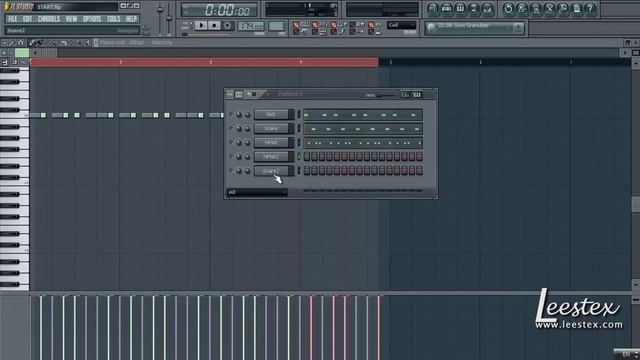Viewport: 640px width, 360px height.
Task: Open the Mixer window icon
Action: coord(487,9)
